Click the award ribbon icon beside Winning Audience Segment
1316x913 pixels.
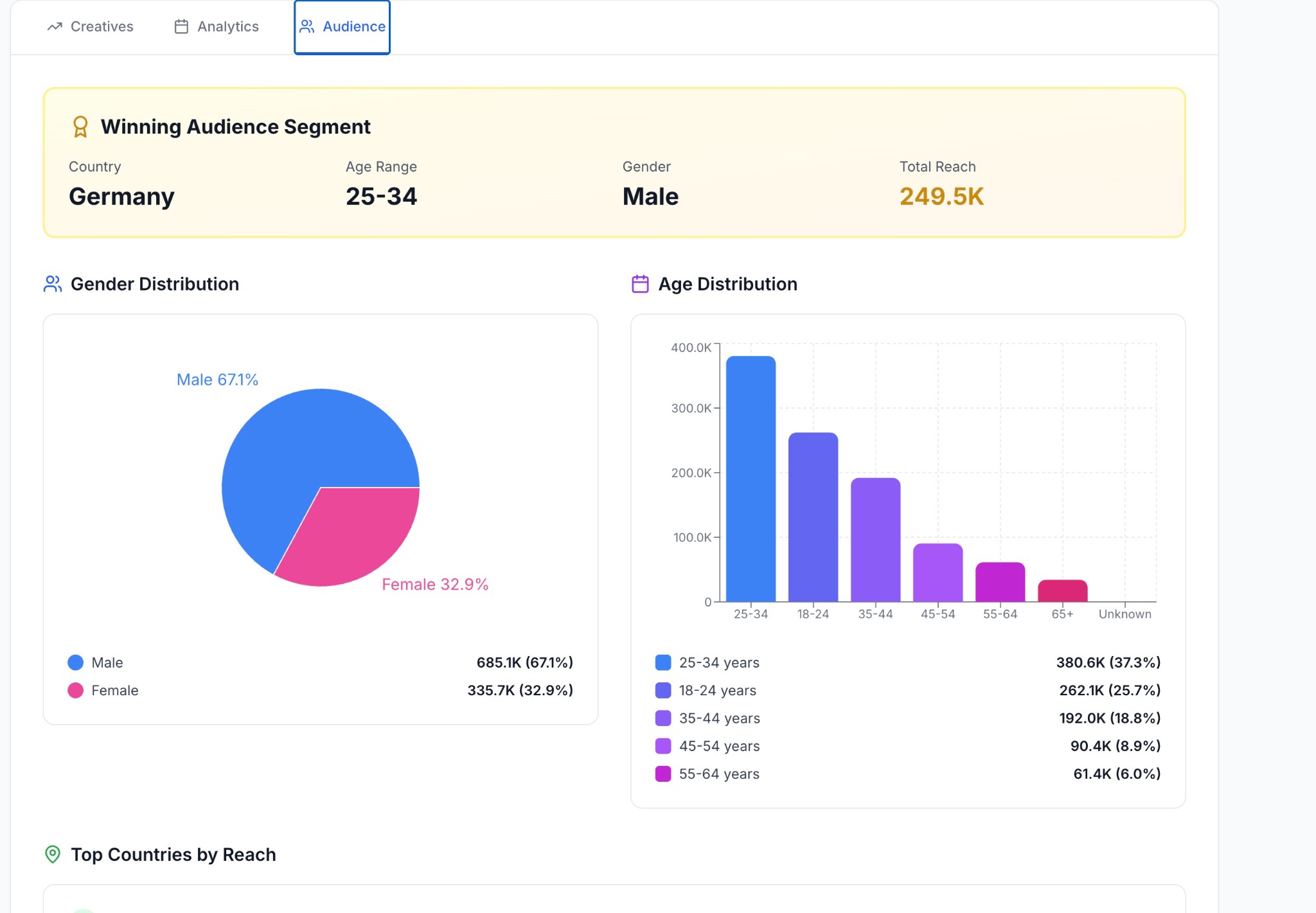click(80, 127)
